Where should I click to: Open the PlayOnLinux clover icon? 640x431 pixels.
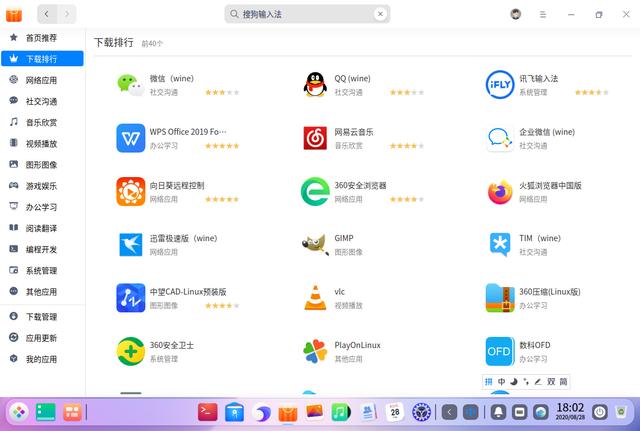315,351
